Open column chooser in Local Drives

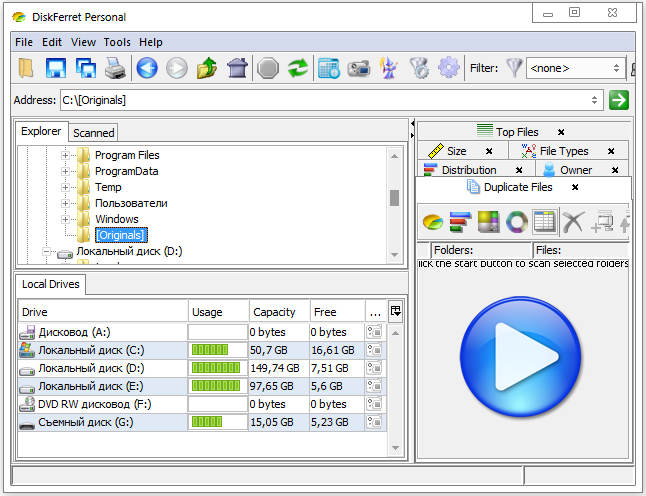(x=396, y=311)
